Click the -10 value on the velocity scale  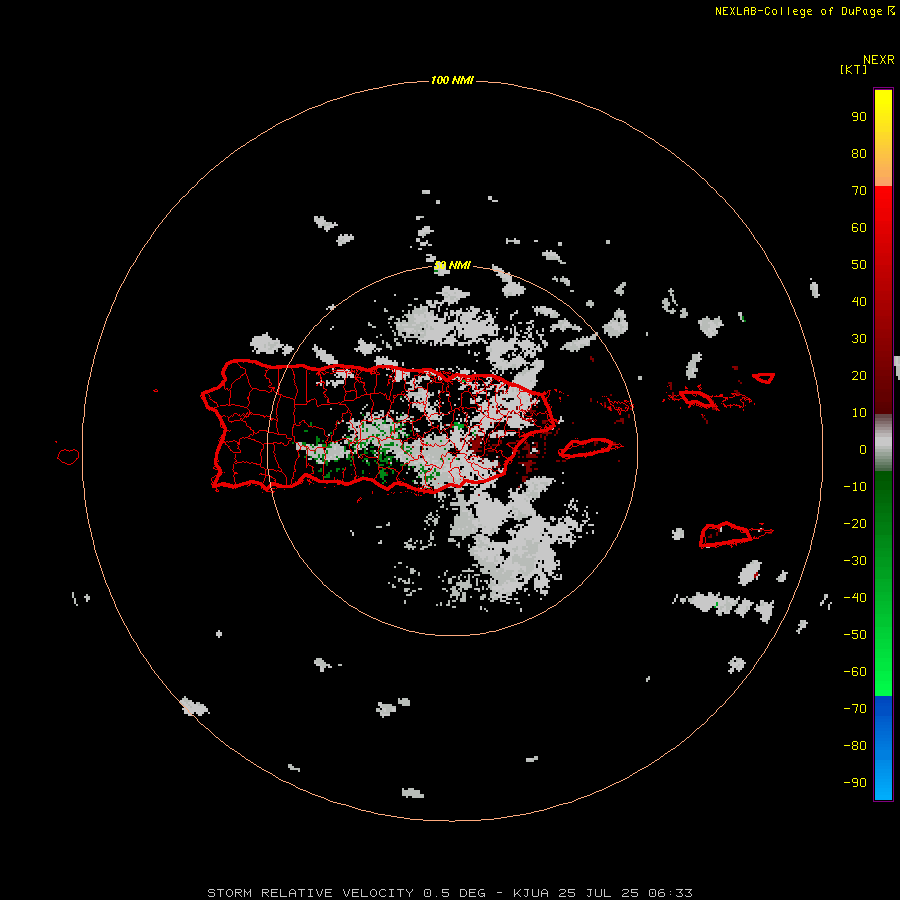[855, 487]
